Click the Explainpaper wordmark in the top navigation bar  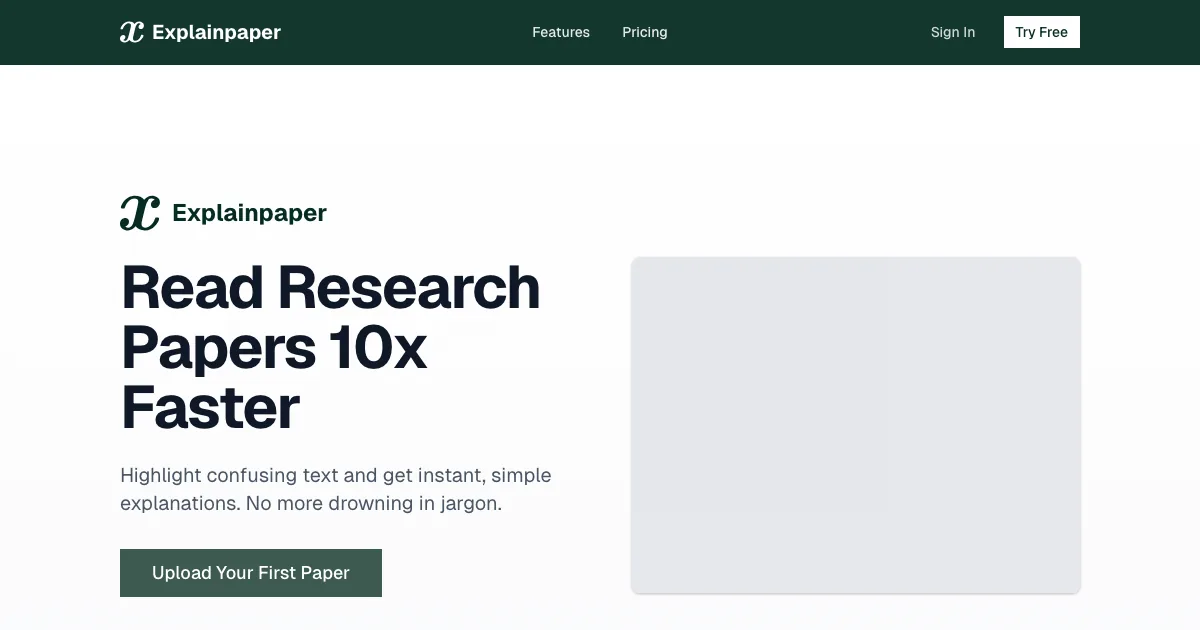pos(216,32)
